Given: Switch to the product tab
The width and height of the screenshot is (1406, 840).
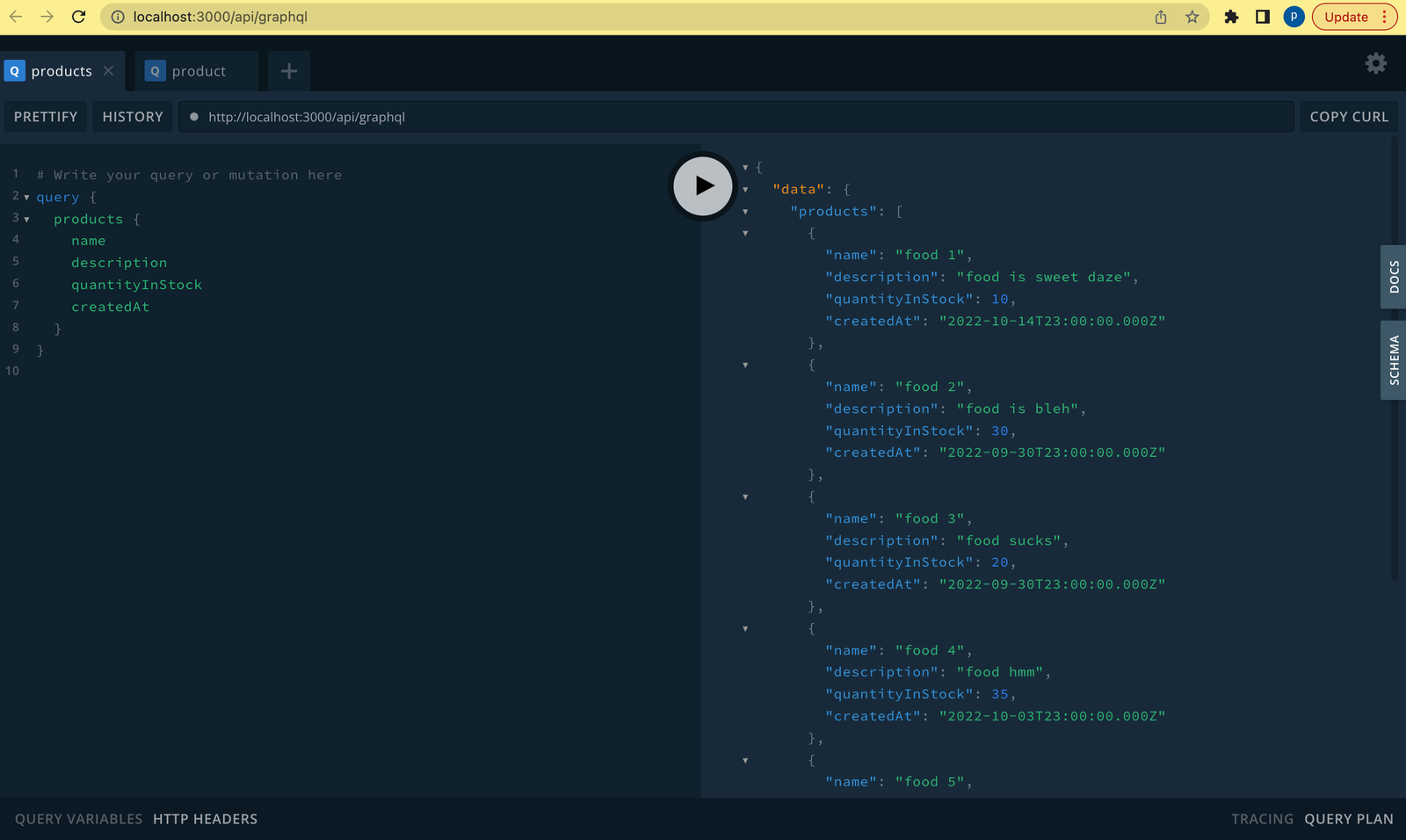Looking at the screenshot, I should tap(197, 71).
